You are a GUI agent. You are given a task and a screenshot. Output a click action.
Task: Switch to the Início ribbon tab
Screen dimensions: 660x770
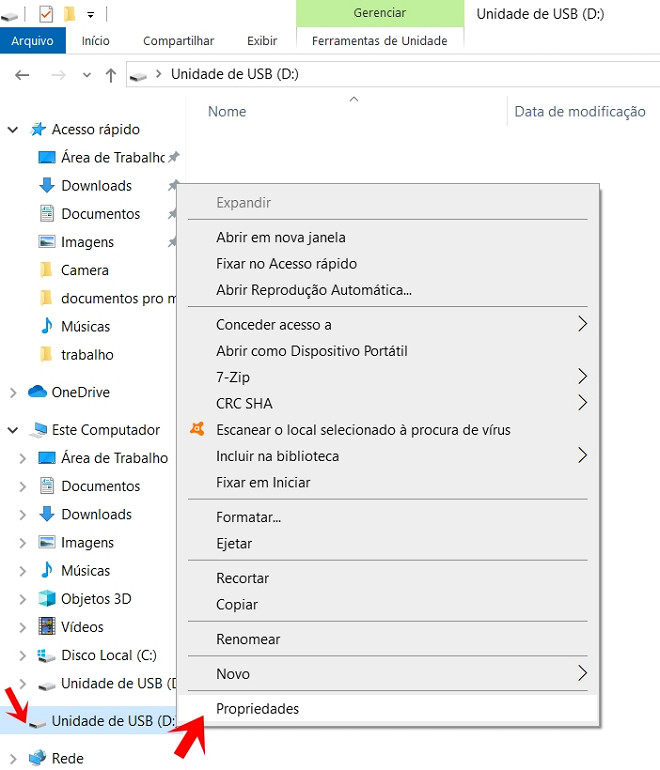point(95,40)
